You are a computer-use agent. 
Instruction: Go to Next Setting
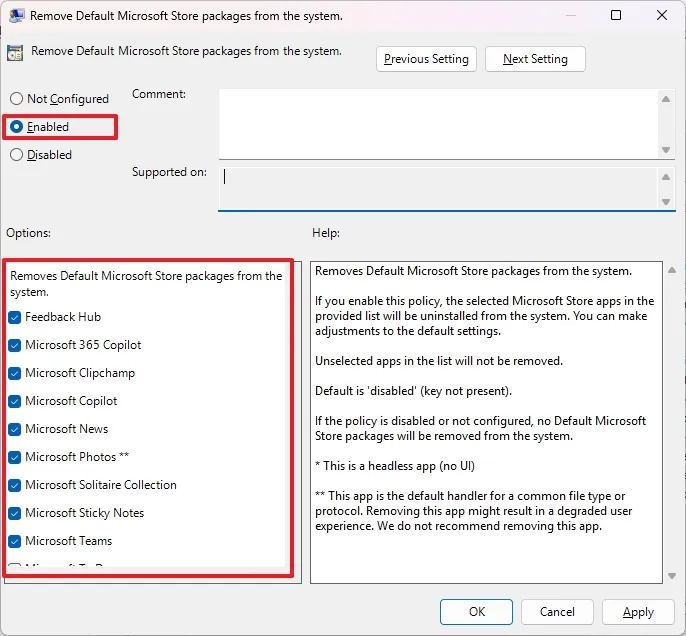click(x=535, y=59)
